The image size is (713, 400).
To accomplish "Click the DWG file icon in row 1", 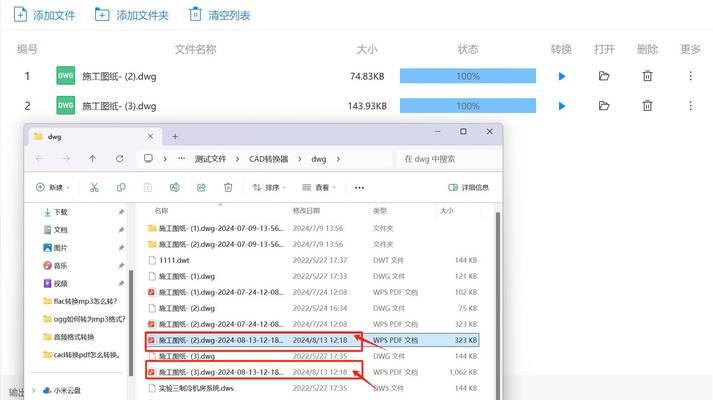I will [x=65, y=76].
